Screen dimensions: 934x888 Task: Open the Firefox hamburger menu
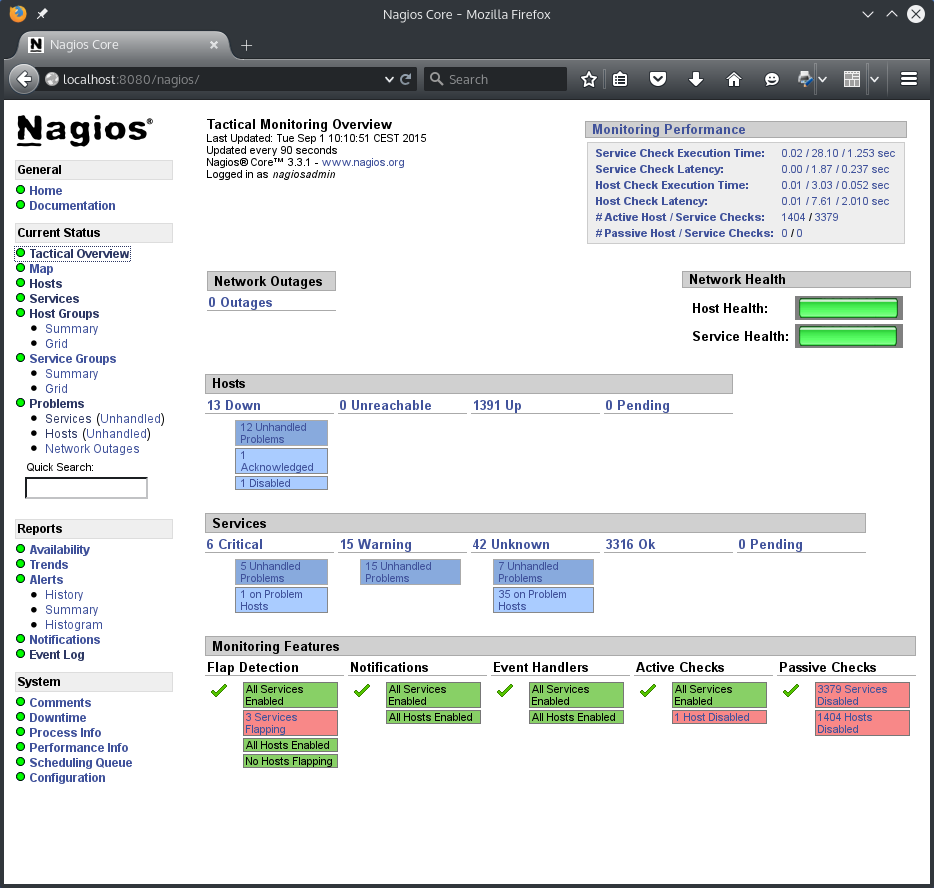(908, 79)
